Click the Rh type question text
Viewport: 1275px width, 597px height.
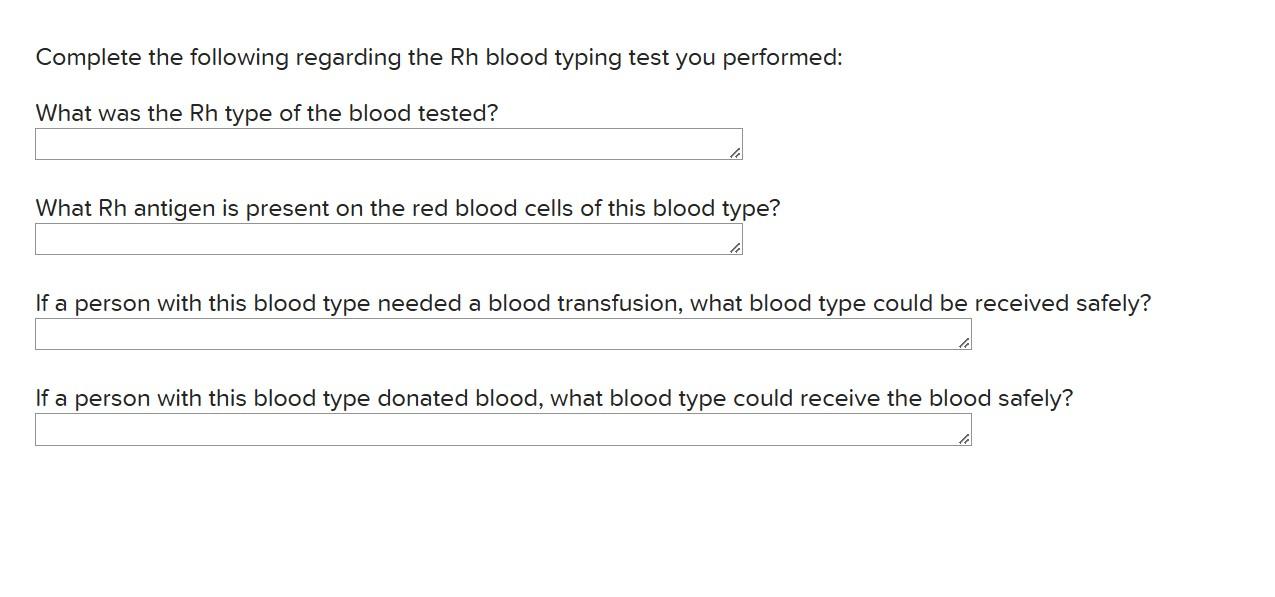pos(266,113)
